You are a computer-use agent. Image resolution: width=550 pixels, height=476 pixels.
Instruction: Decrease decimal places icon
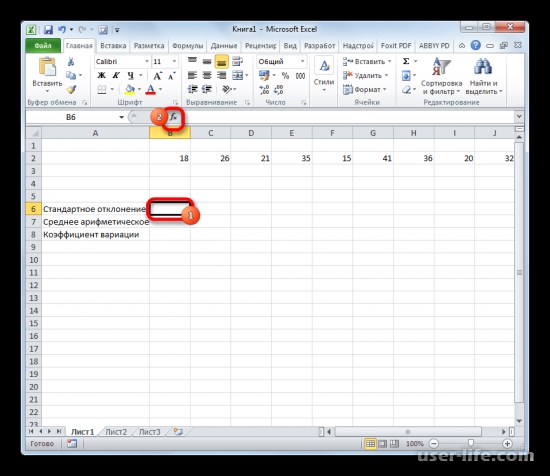click(x=279, y=90)
